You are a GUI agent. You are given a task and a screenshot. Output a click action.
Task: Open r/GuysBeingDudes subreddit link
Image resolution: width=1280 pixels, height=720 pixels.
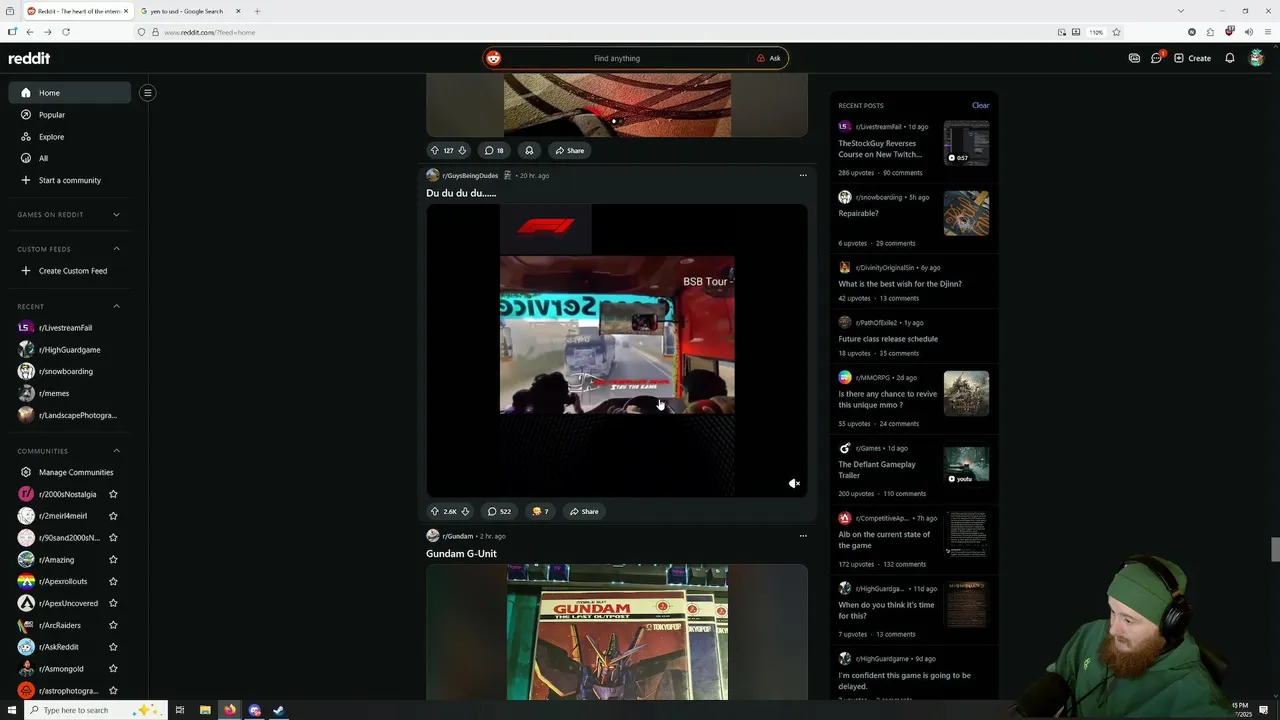click(x=470, y=175)
